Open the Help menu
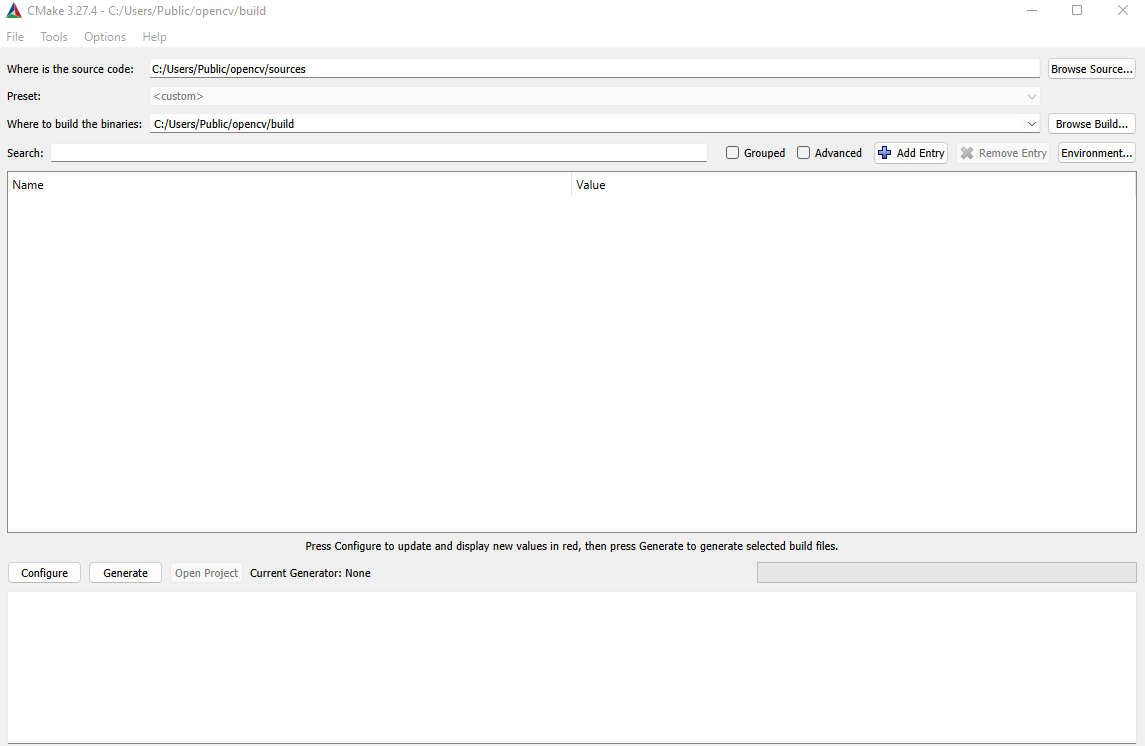The height and width of the screenshot is (746, 1145). click(x=154, y=36)
